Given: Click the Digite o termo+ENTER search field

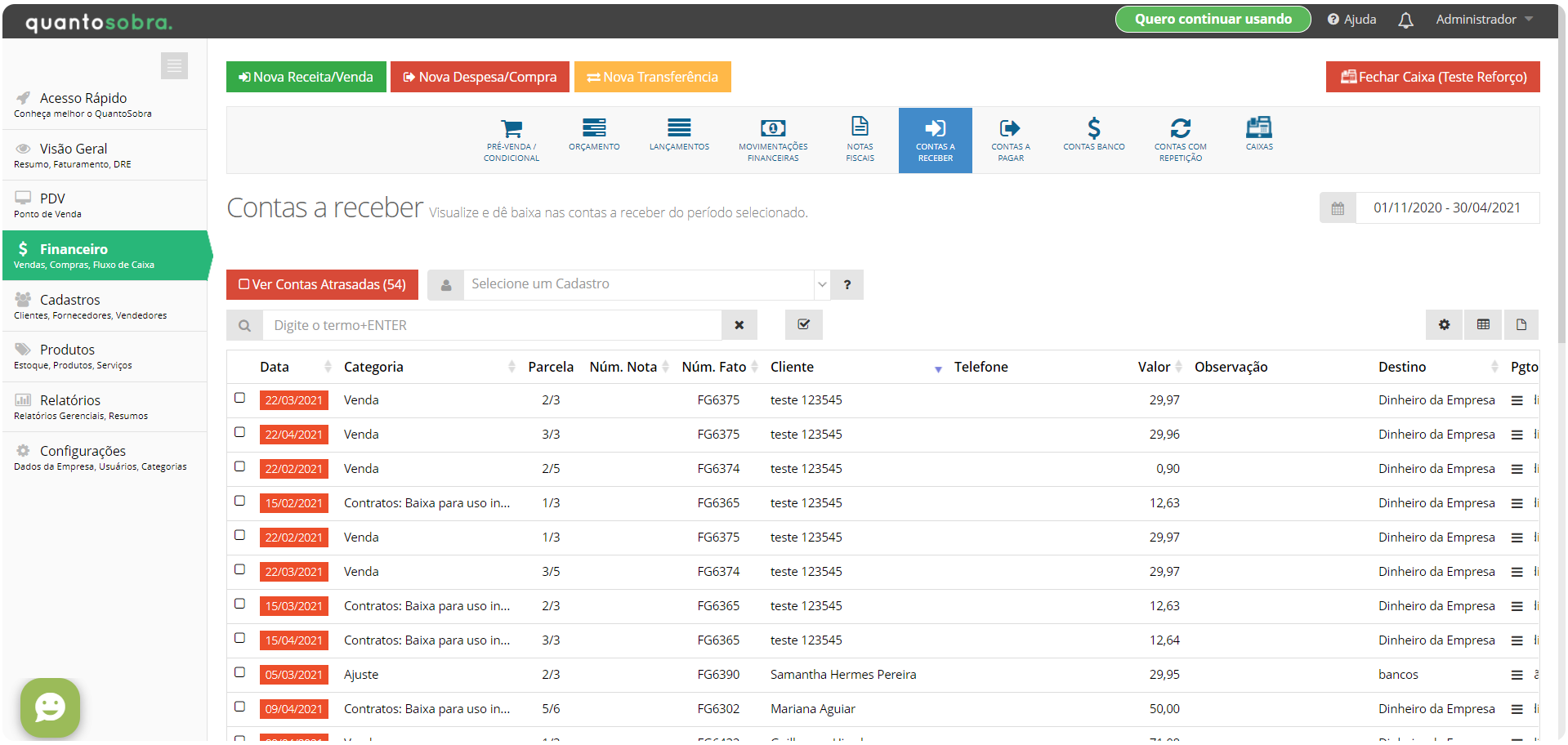Looking at the screenshot, I should [x=492, y=326].
